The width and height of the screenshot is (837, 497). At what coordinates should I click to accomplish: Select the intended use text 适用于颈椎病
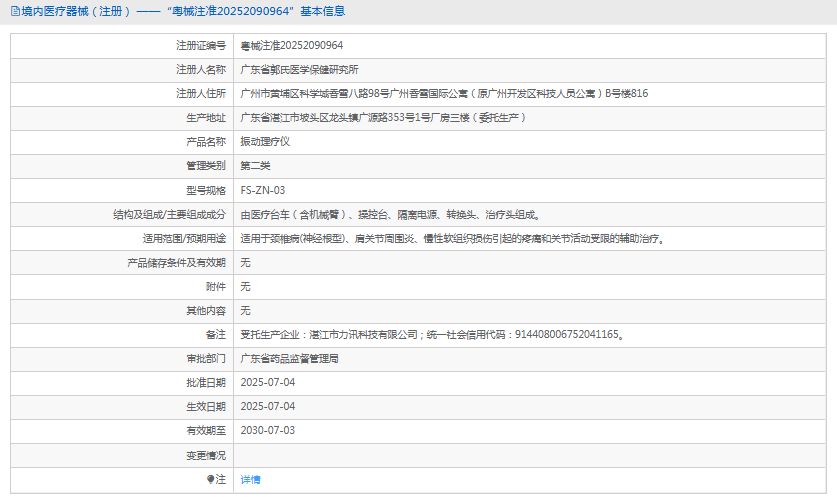click(x=453, y=239)
